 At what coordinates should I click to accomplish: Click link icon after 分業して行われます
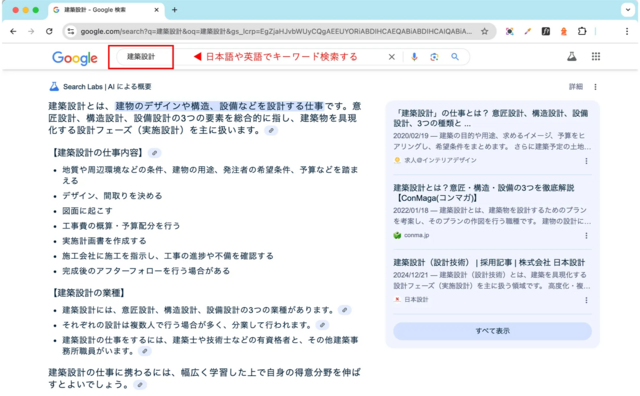[322, 325]
